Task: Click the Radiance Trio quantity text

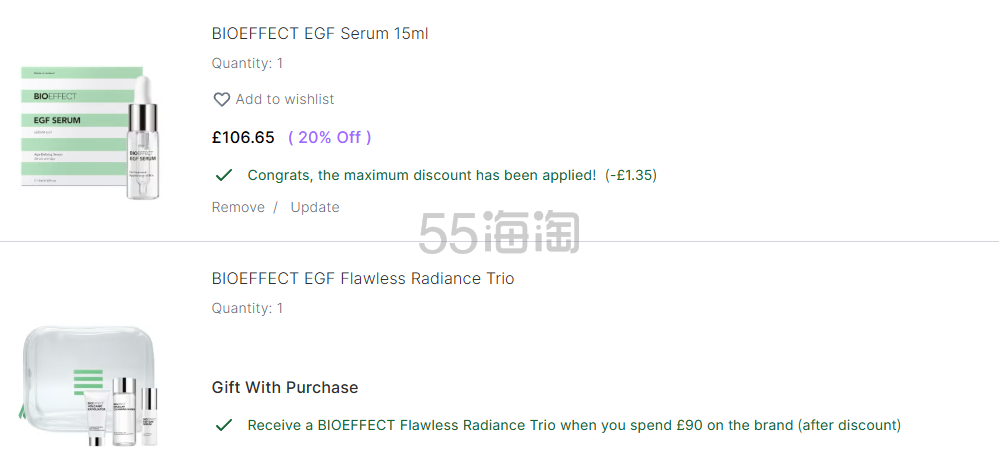Action: click(247, 308)
